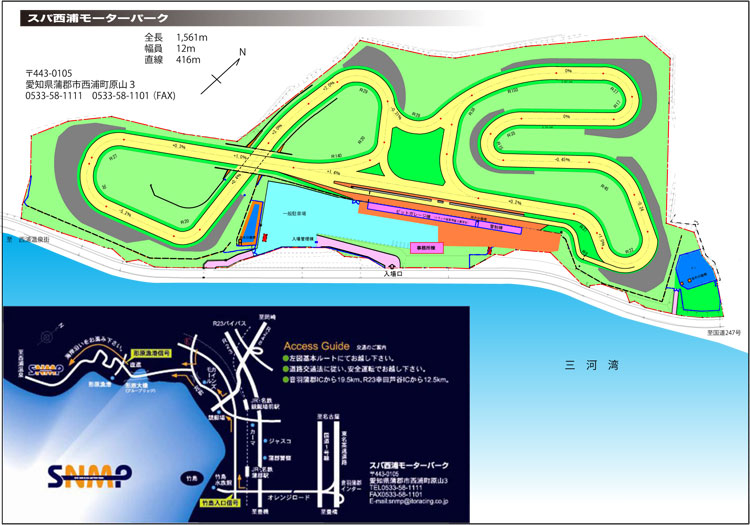Click the 東名高速道路 expressway label
This screenshot has height=525, width=750.
344,449
